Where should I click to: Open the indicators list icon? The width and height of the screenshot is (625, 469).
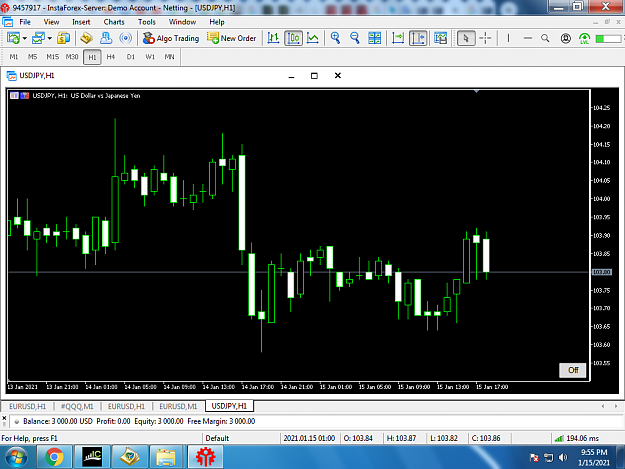pyautogui.click(x=441, y=38)
